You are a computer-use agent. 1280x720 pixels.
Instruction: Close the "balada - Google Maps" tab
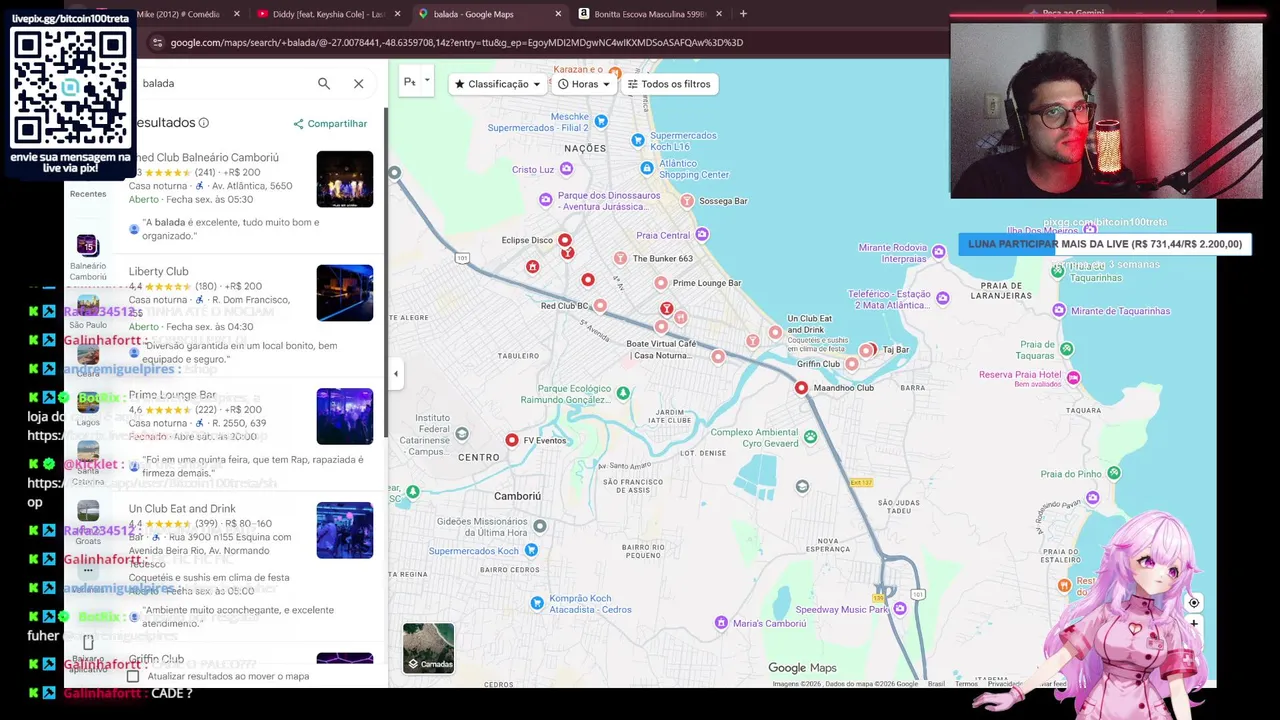coord(558,14)
